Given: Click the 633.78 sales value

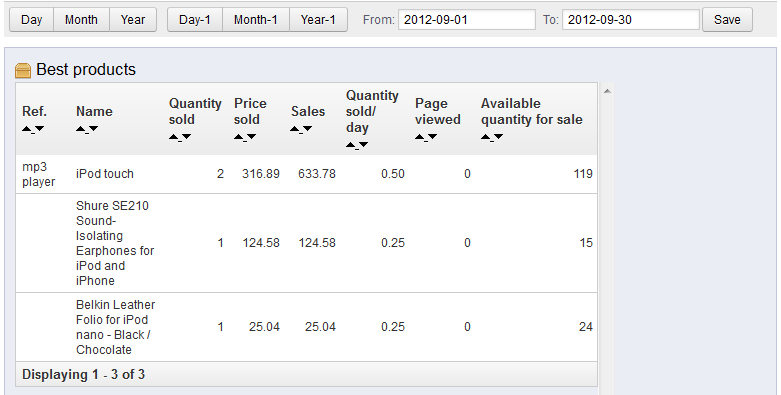Looking at the screenshot, I should pos(317,174).
